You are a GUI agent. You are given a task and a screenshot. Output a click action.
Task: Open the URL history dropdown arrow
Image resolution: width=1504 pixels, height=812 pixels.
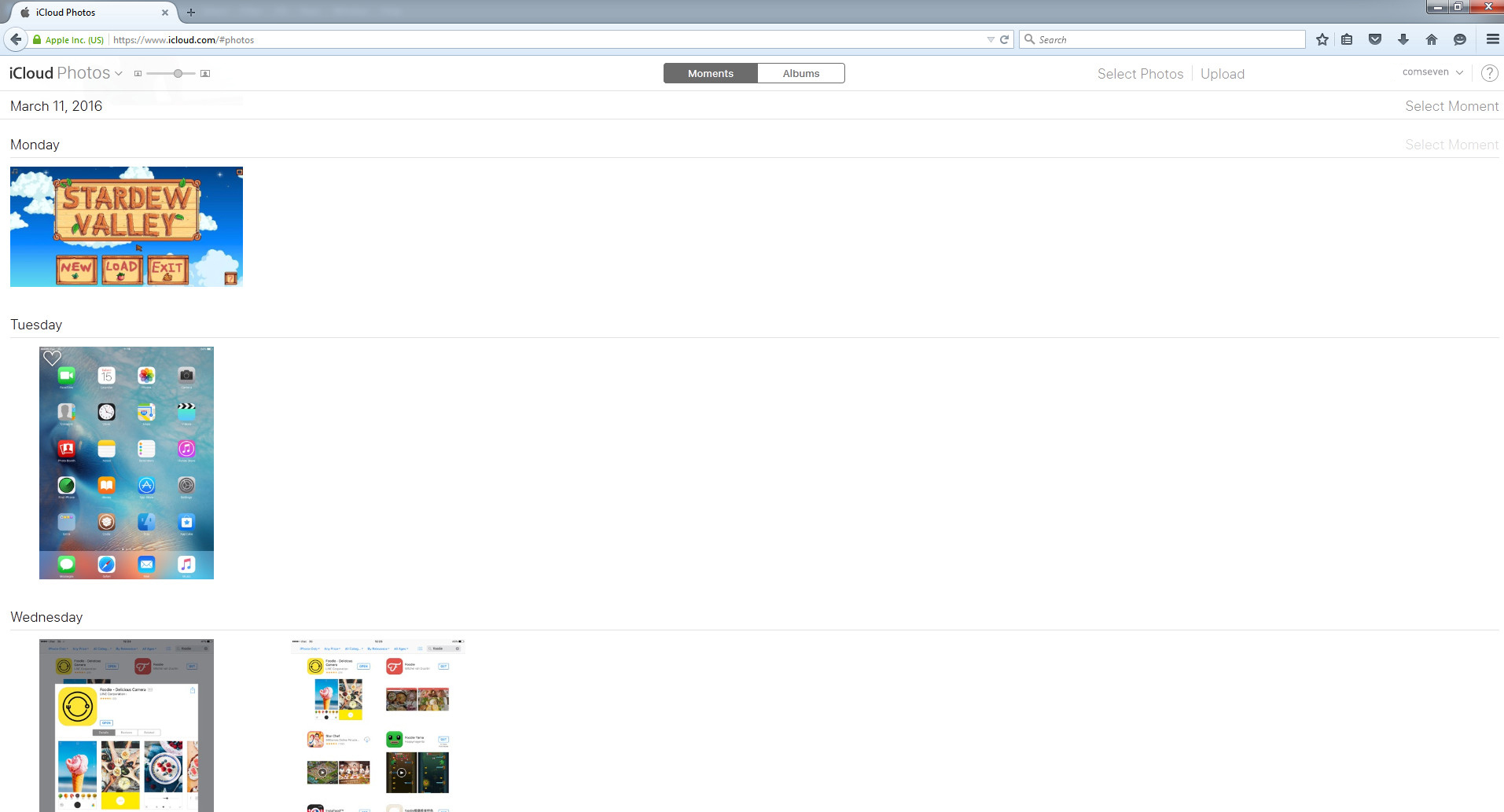[x=991, y=39]
